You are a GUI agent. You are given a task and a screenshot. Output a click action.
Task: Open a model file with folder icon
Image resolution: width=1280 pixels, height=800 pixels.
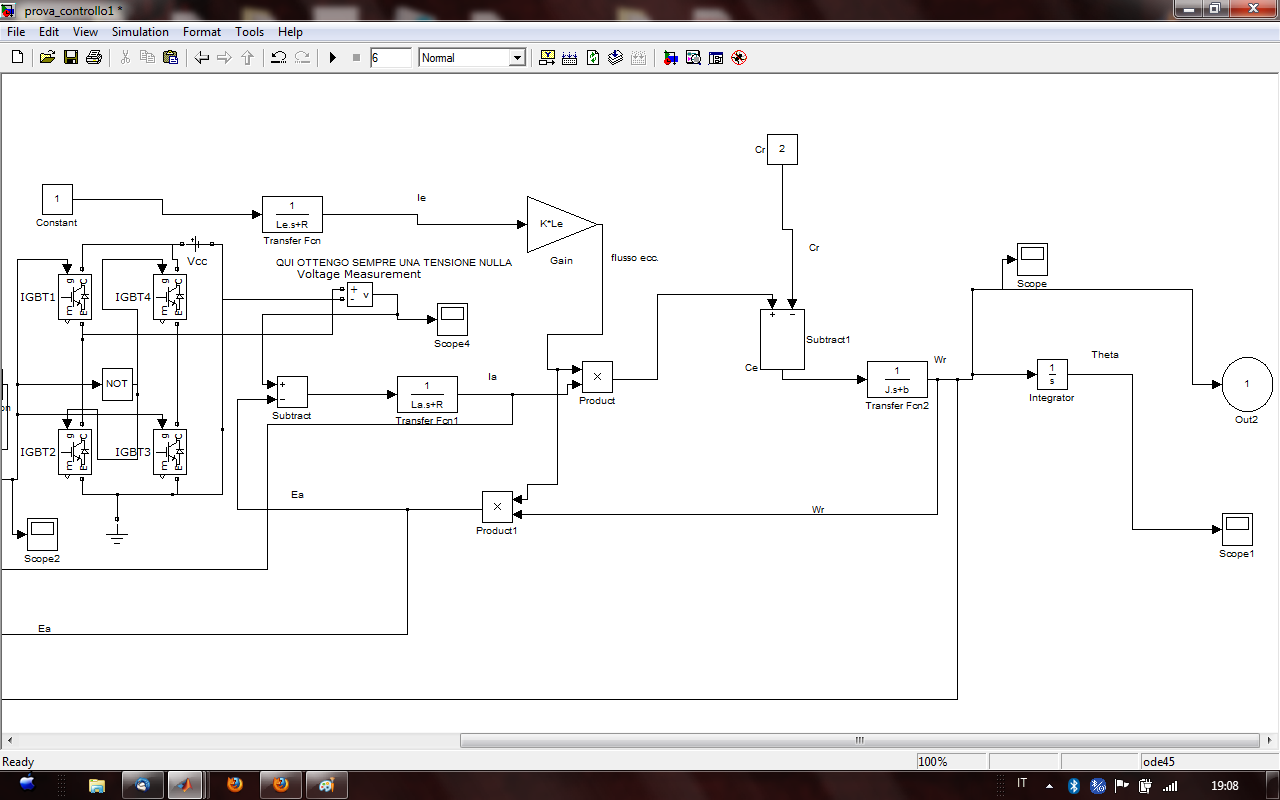[47, 58]
